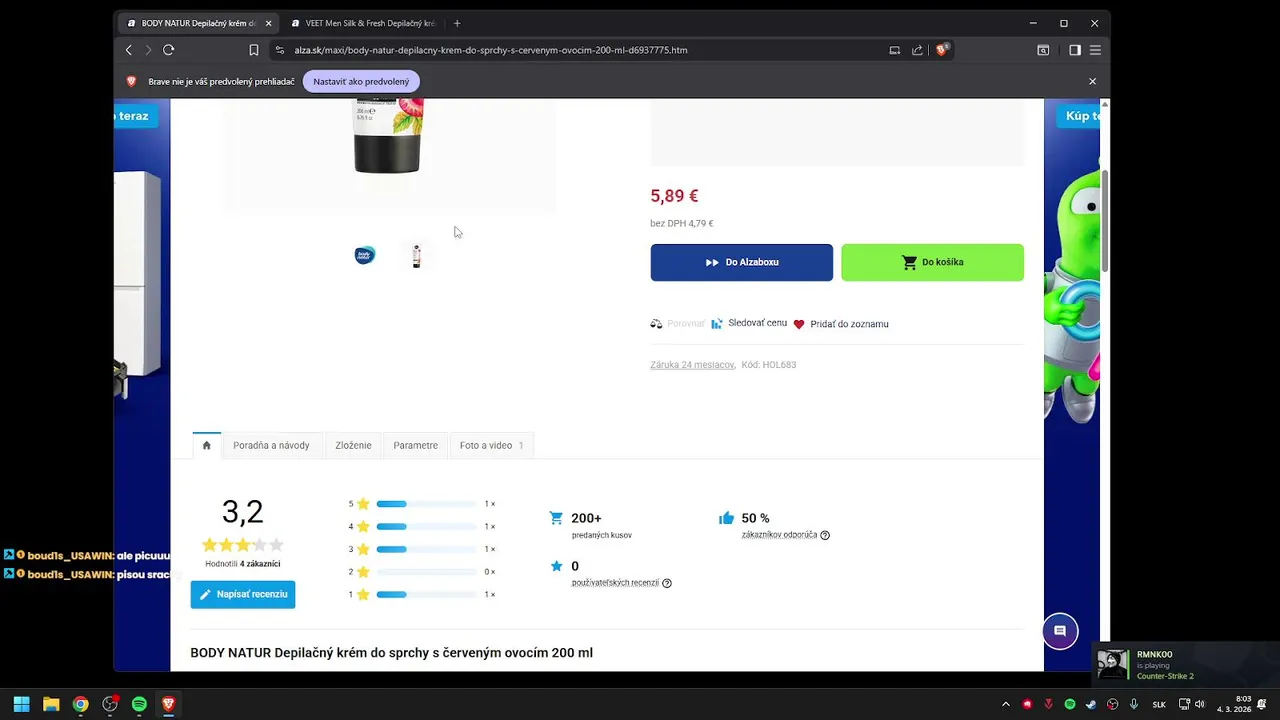Click Do Alzaboxu button
1280x720 pixels.
(x=741, y=262)
